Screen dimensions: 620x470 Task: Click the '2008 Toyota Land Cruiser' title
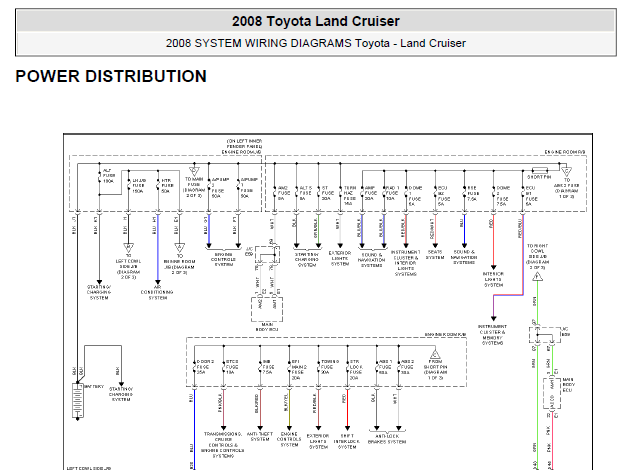click(316, 21)
